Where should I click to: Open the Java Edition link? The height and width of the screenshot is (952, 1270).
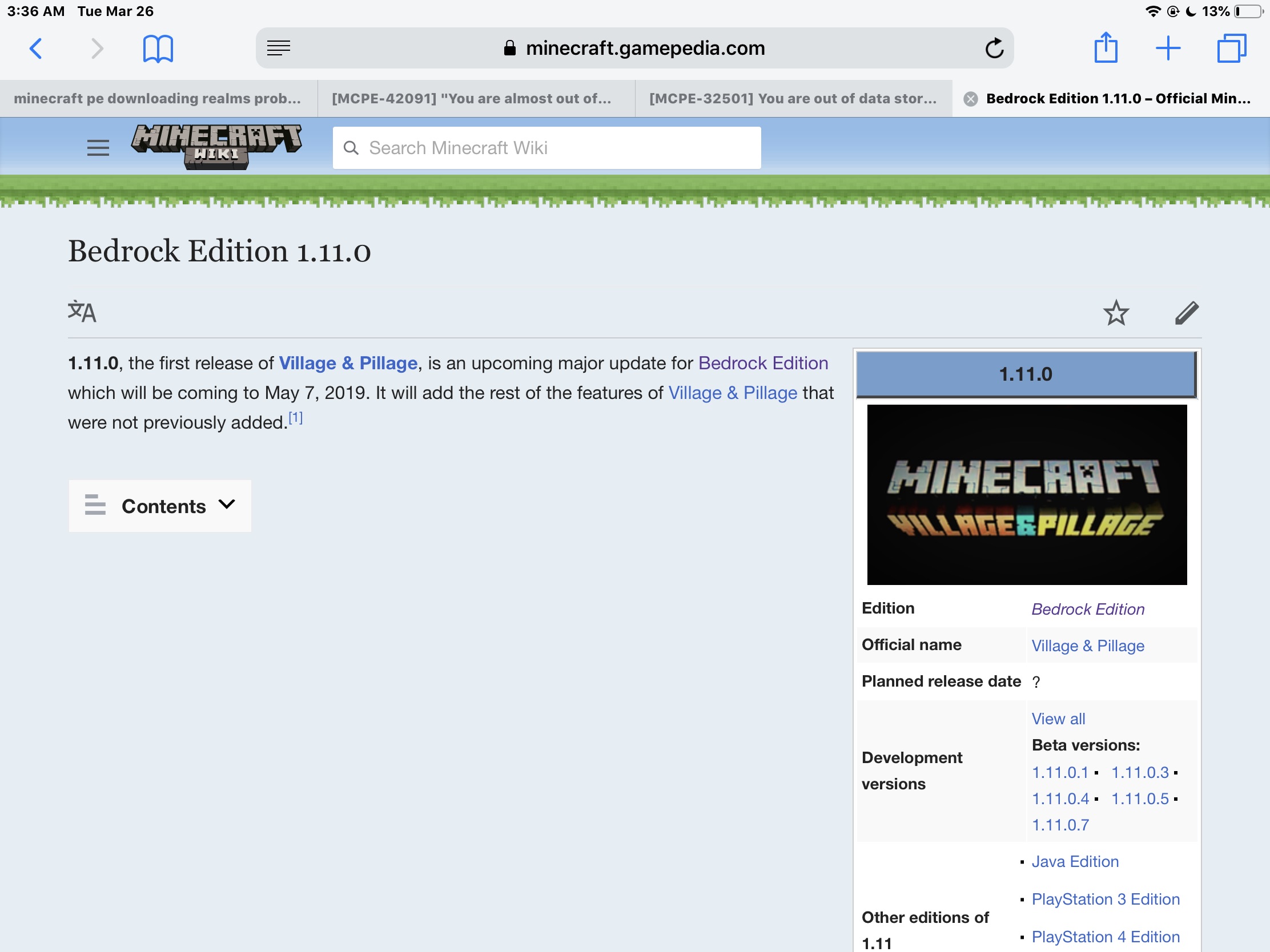point(1075,861)
